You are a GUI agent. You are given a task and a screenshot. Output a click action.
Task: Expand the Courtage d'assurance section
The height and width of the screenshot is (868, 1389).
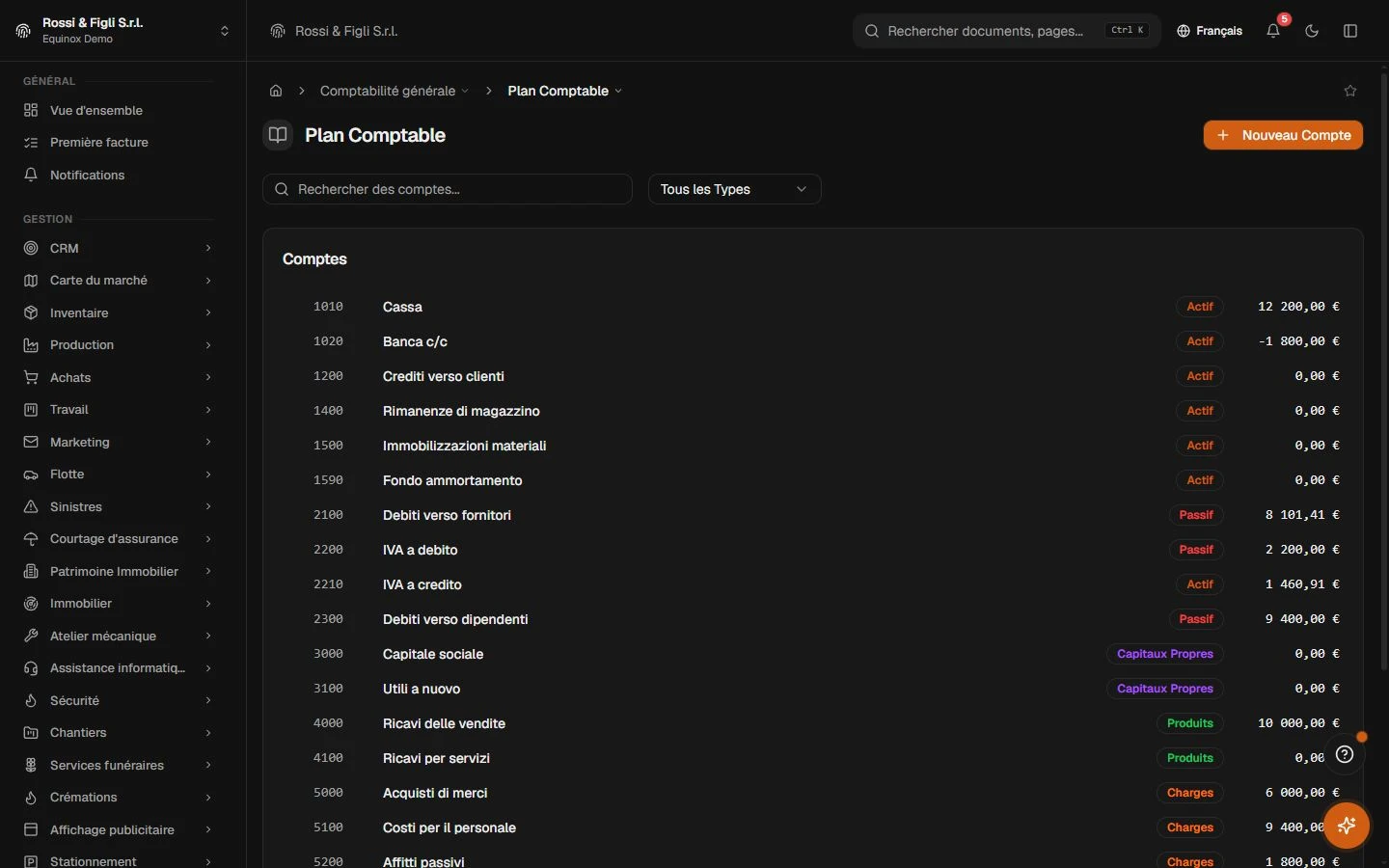[118, 539]
